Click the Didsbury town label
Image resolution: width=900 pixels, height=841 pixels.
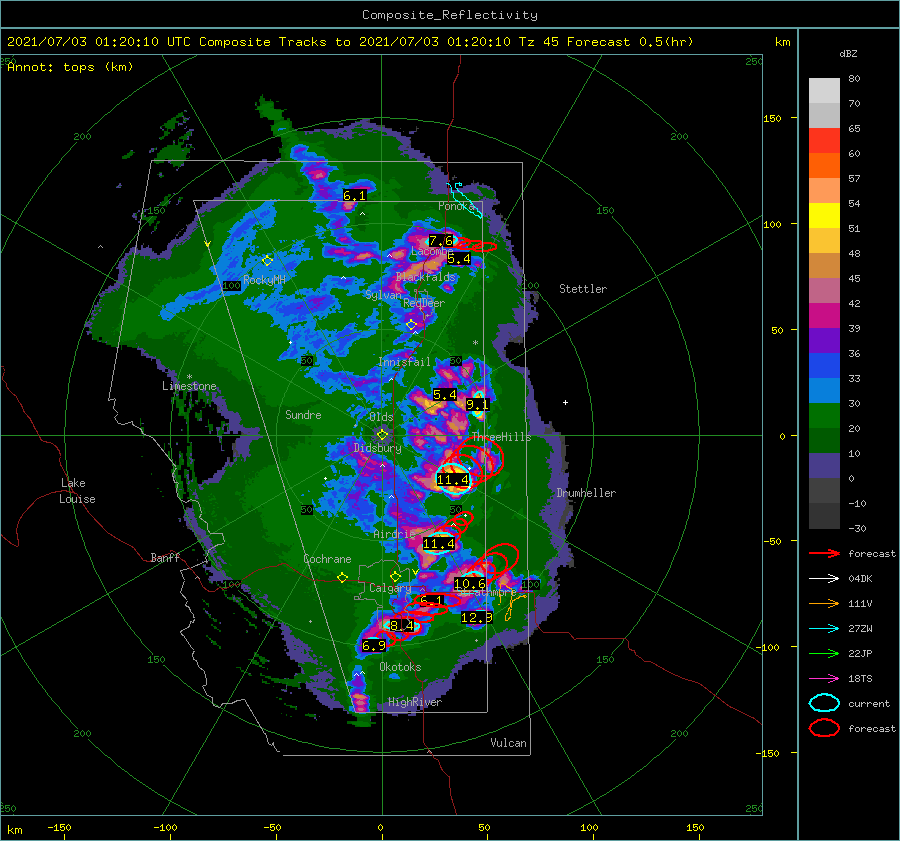[x=377, y=448]
